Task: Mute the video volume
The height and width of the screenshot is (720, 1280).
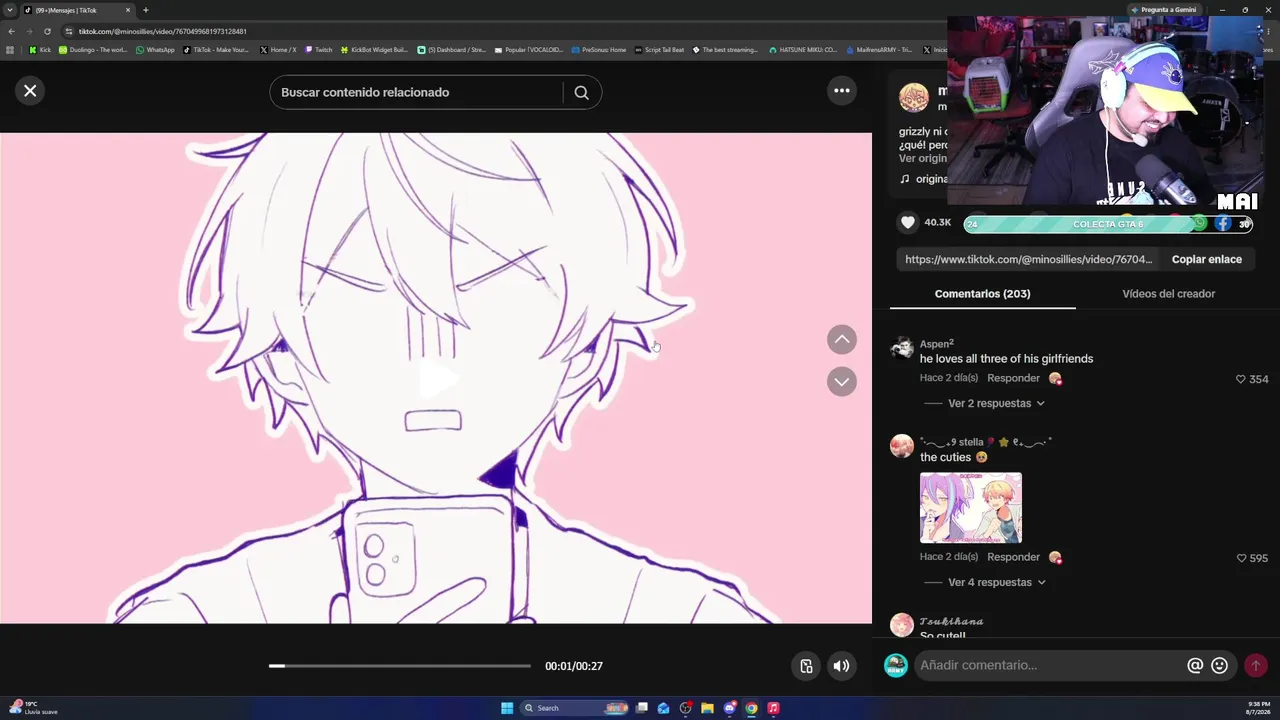Action: [x=842, y=666]
